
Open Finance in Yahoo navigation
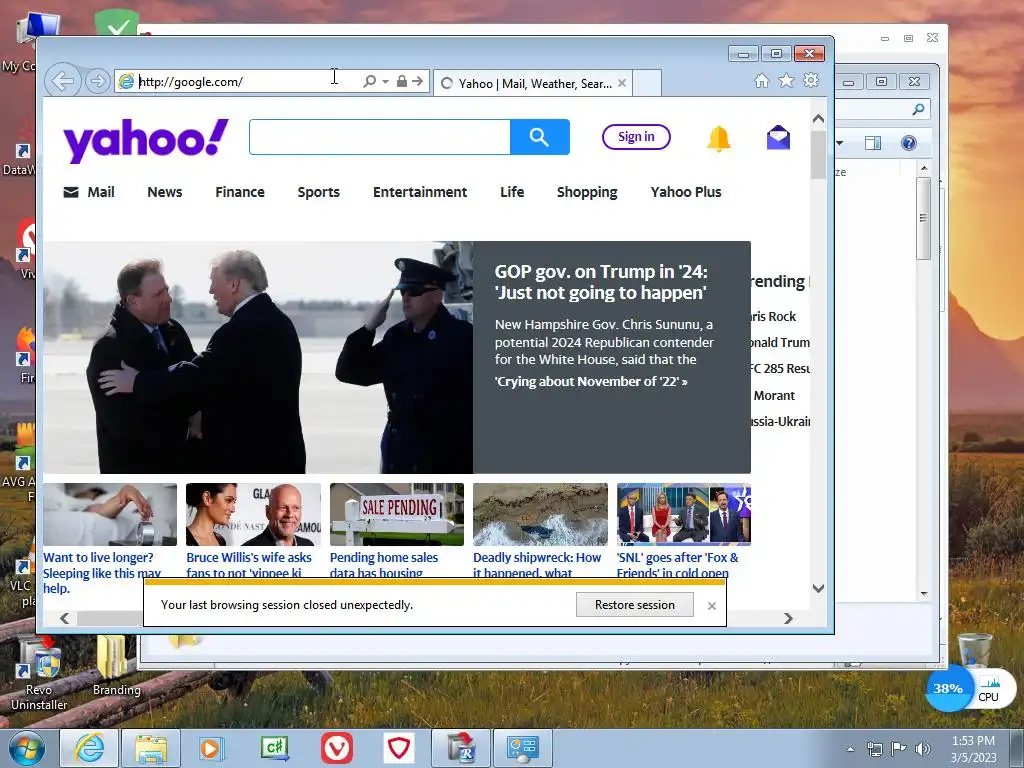[x=240, y=192]
